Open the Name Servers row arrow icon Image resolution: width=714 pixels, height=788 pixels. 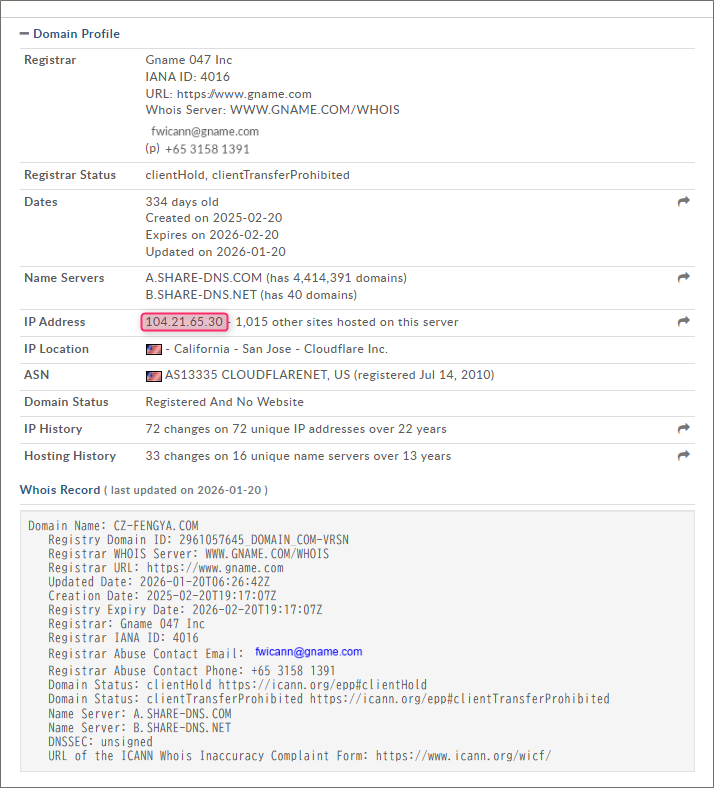684,278
